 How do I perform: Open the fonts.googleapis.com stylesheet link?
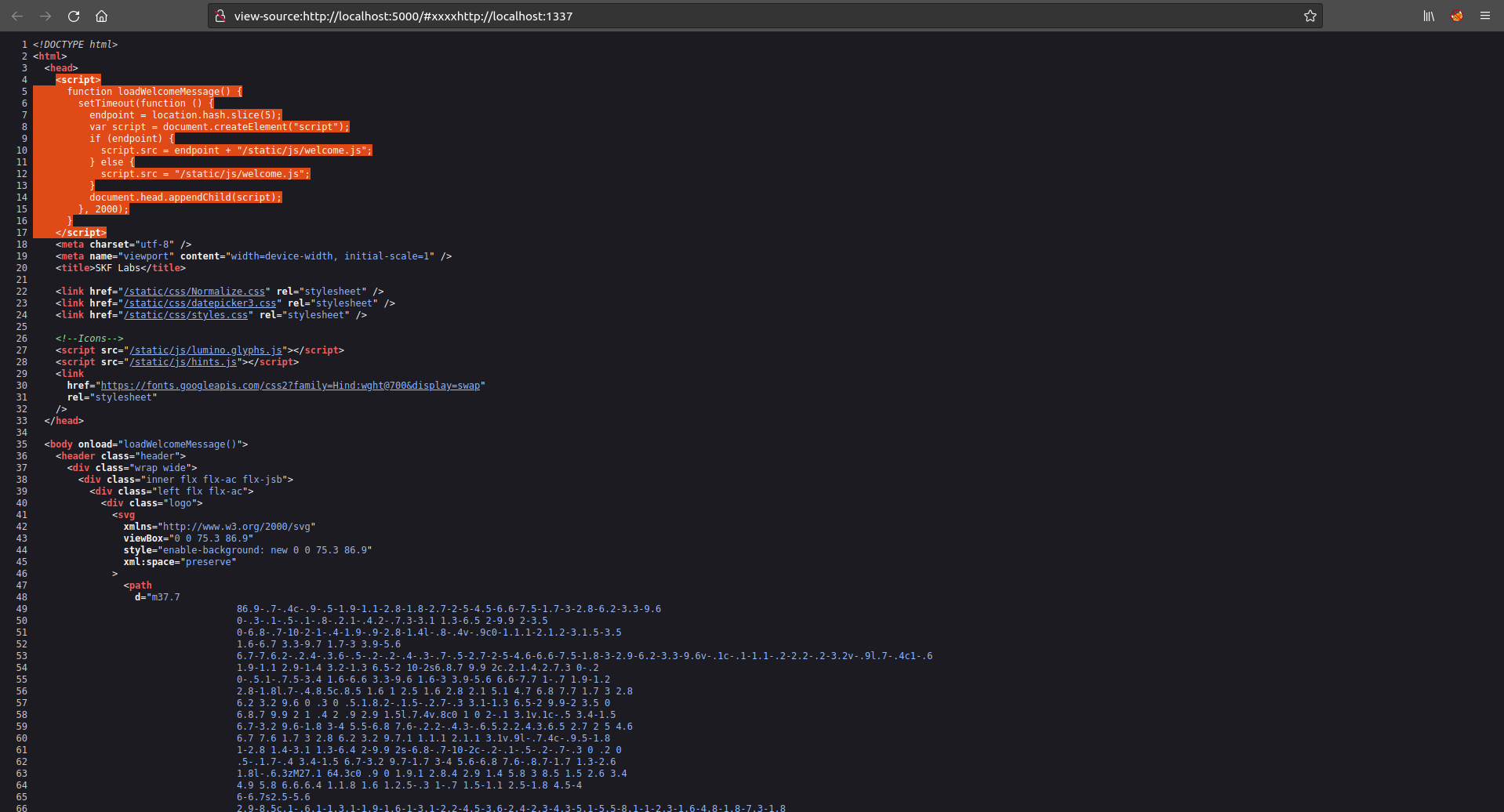click(x=290, y=386)
